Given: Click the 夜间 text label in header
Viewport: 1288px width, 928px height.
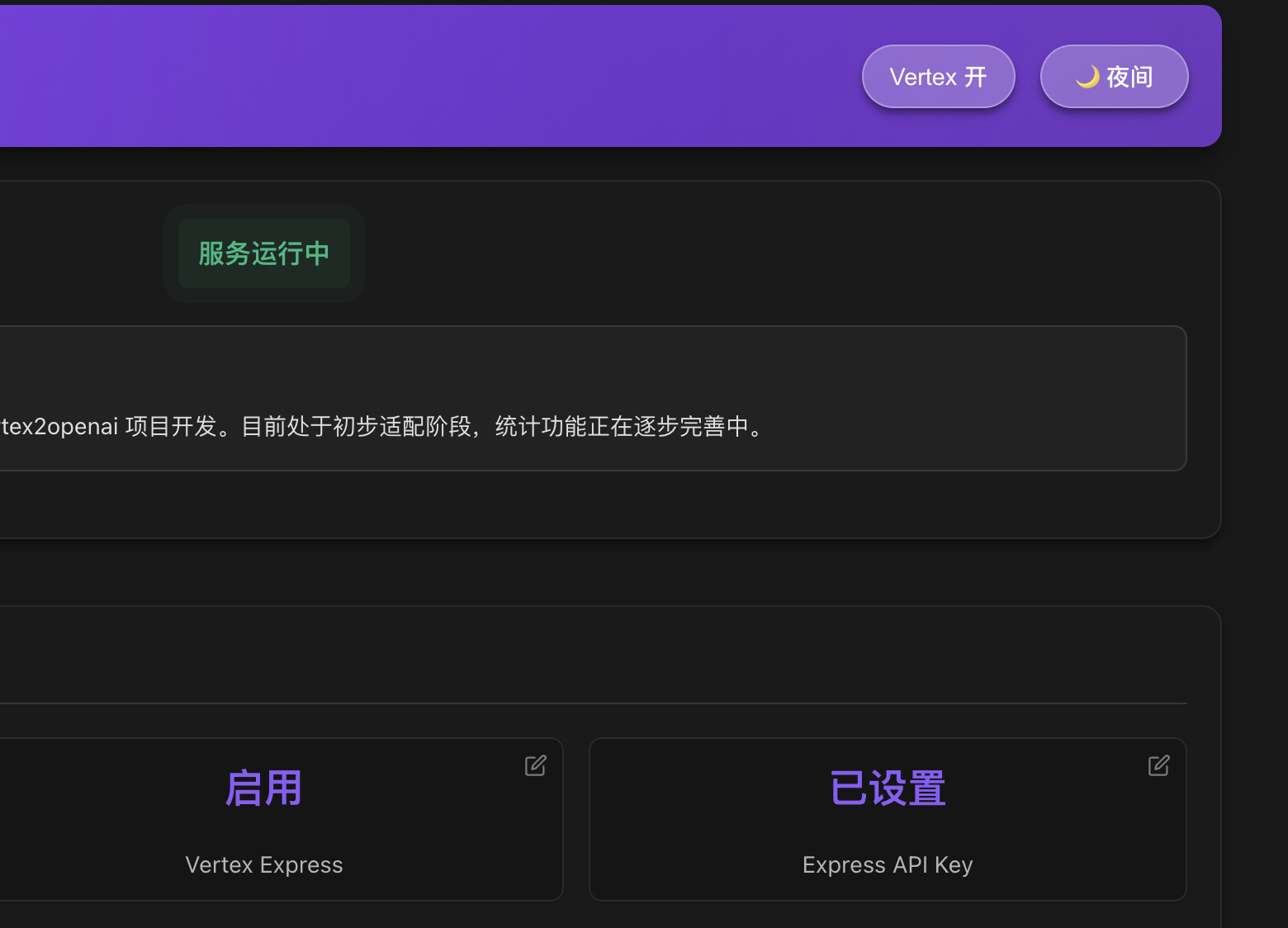Looking at the screenshot, I should [1129, 77].
